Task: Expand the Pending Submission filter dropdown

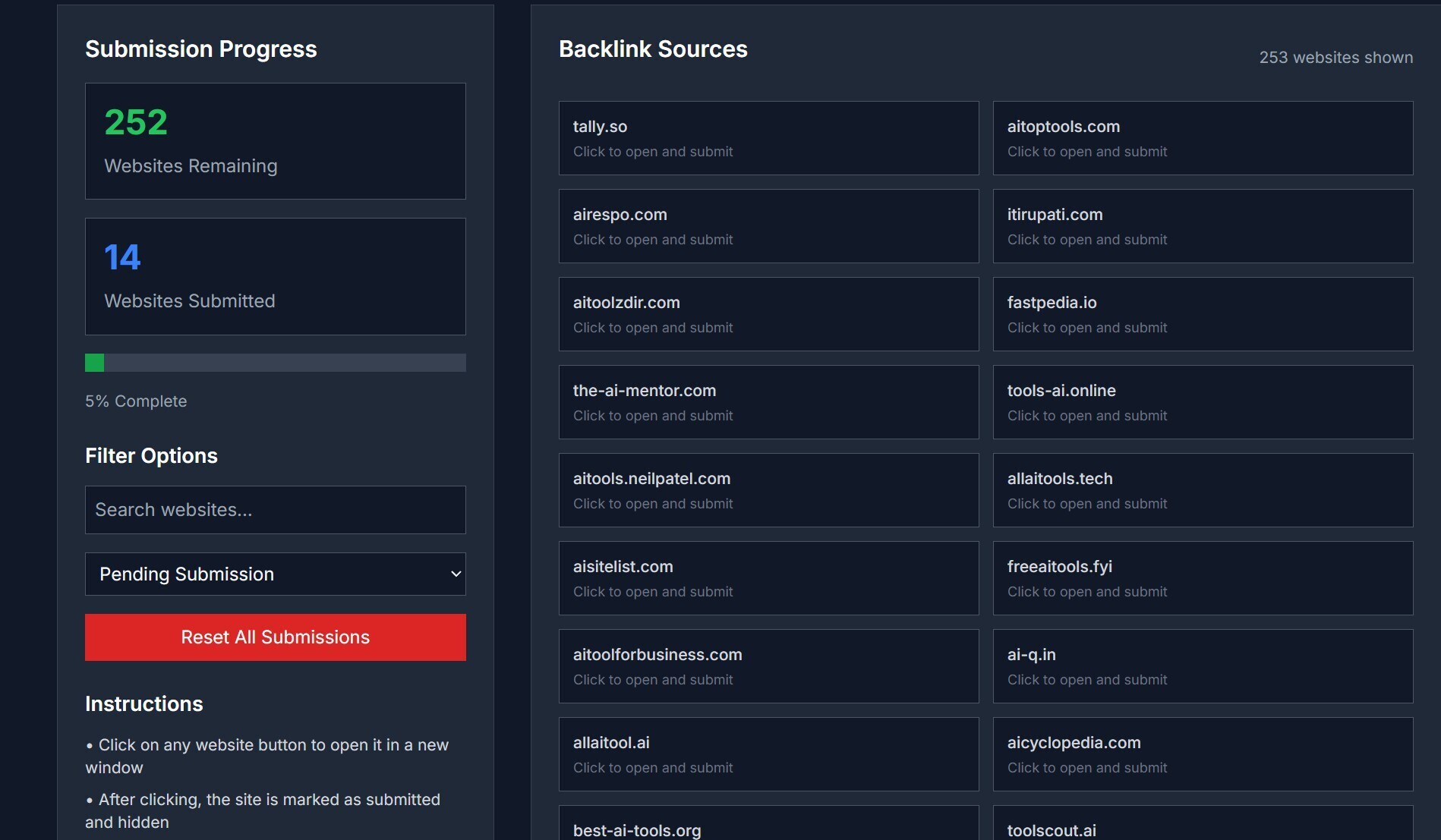Action: tap(275, 574)
